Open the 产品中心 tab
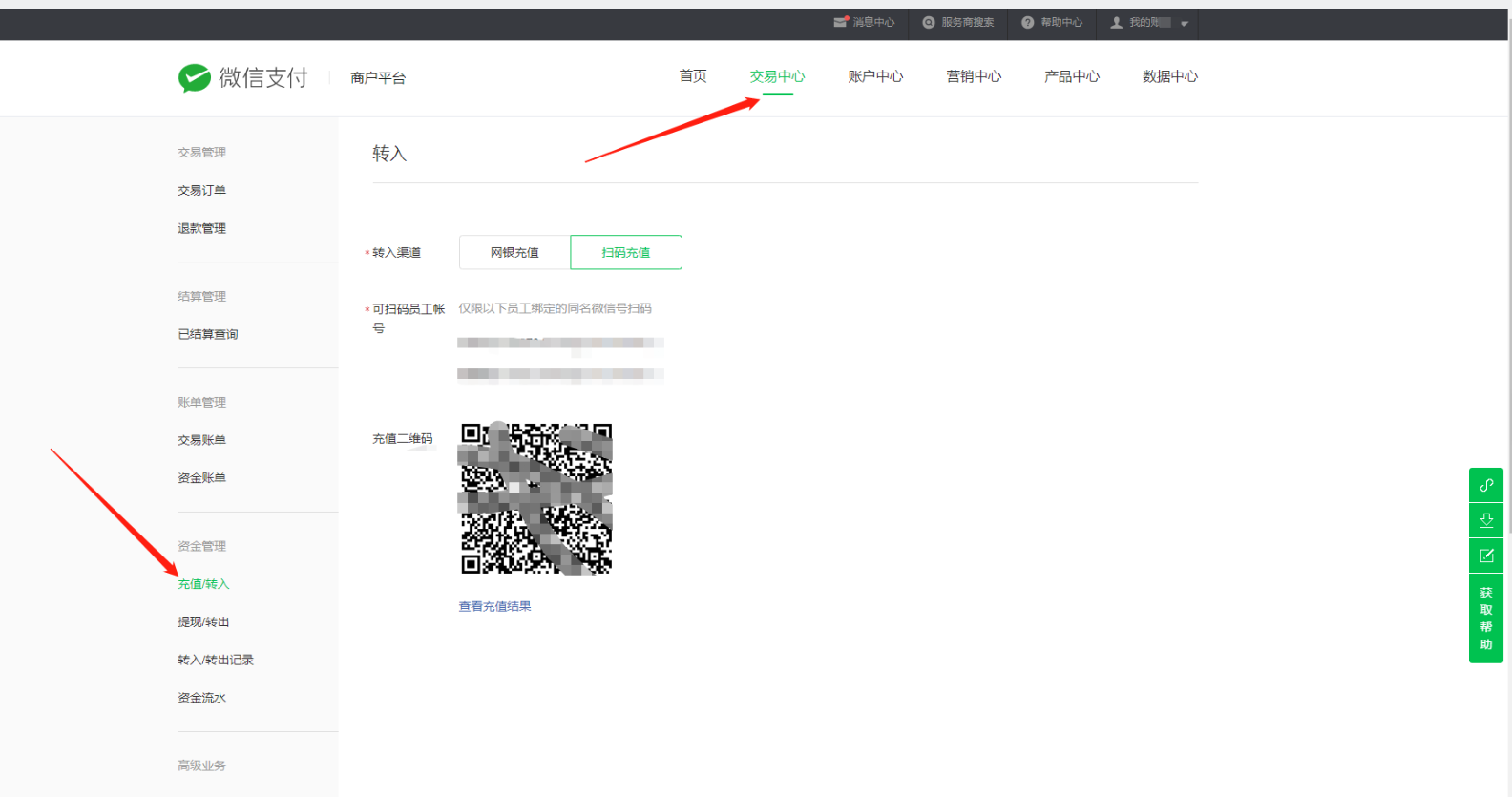 tap(1072, 76)
